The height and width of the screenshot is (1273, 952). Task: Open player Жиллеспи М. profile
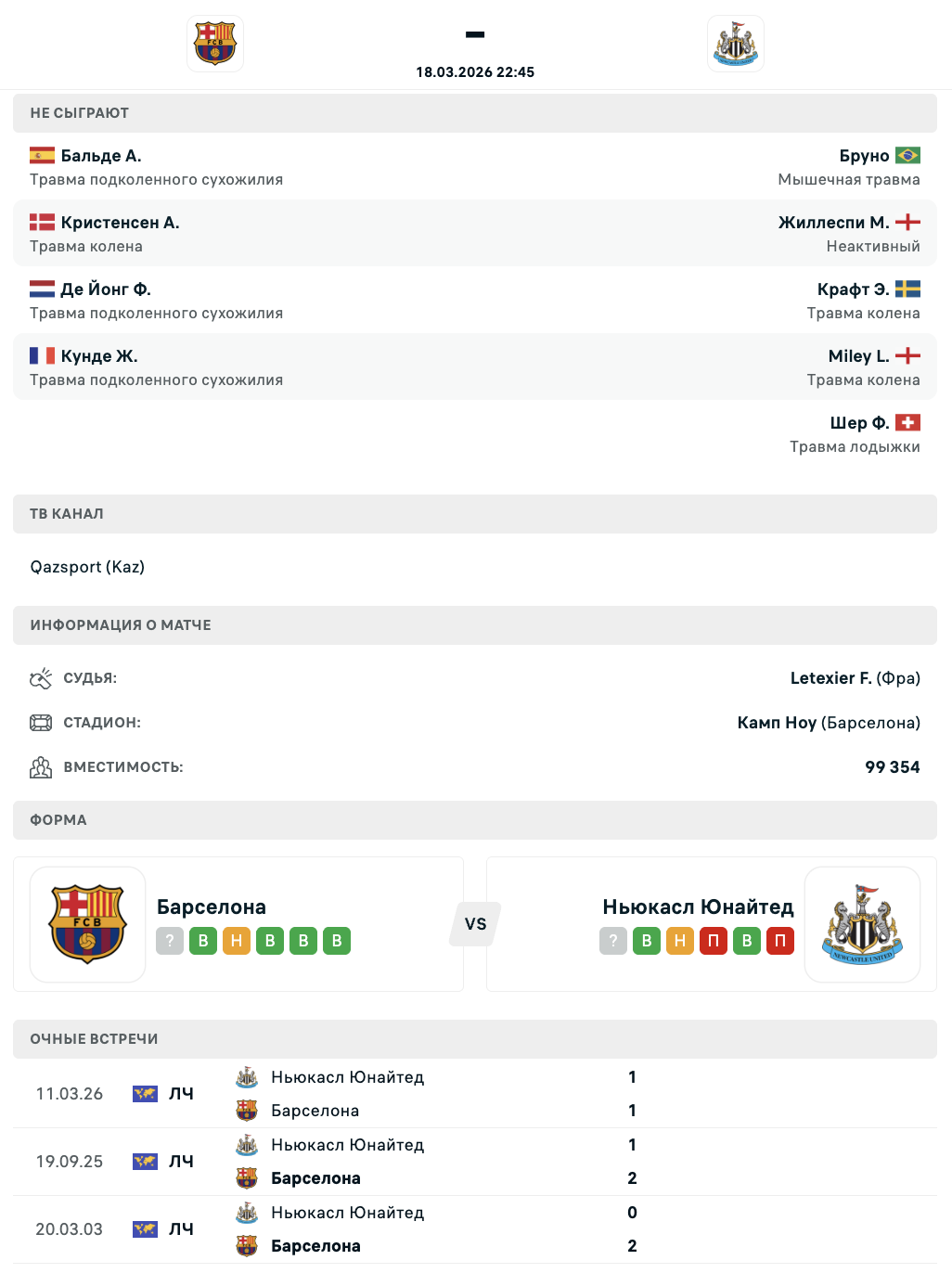[833, 223]
